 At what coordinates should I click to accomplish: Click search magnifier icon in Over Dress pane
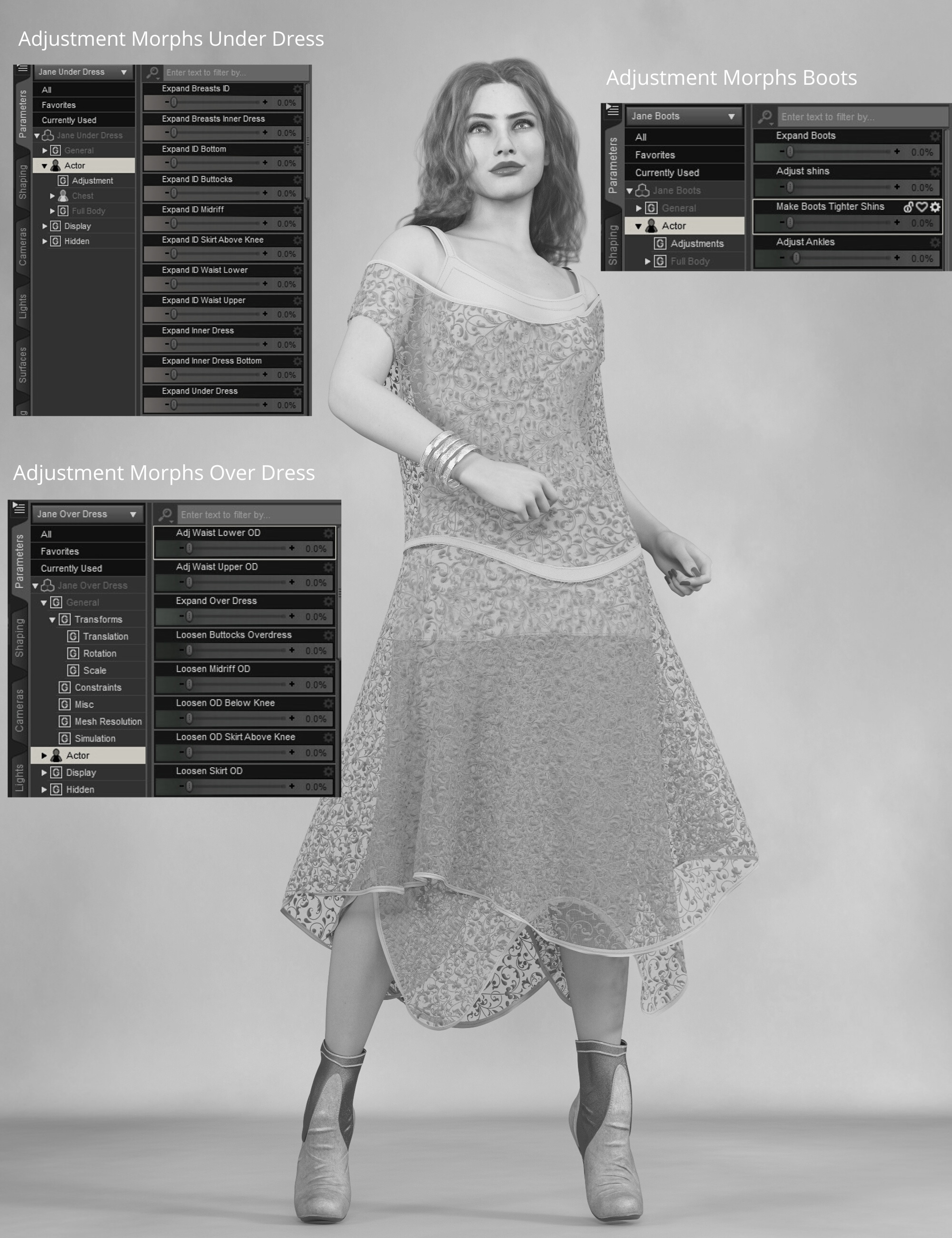coord(166,515)
